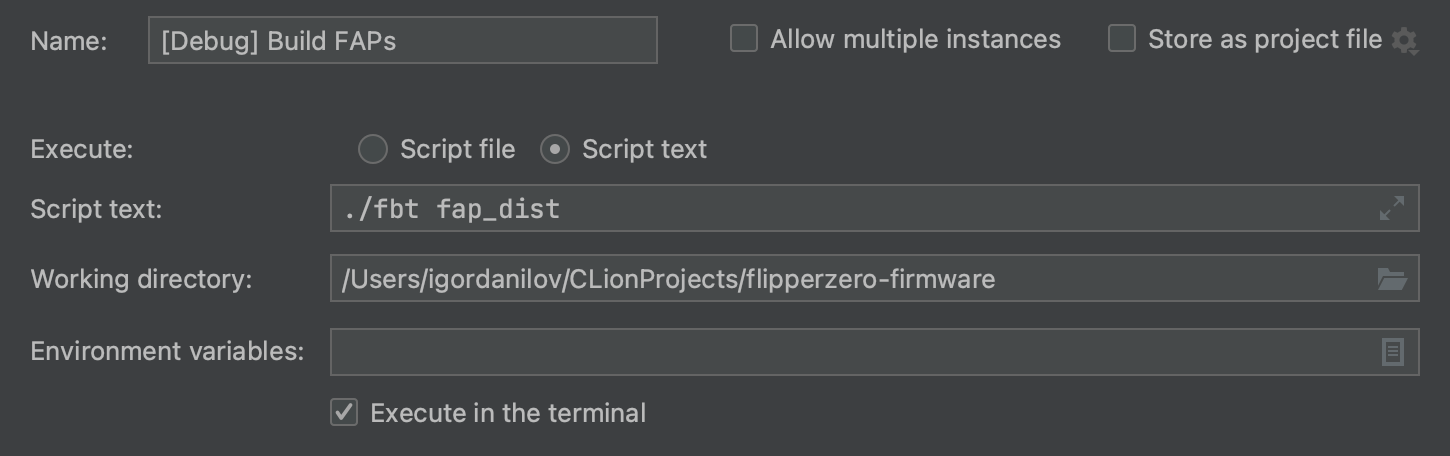1450x456 pixels.
Task: Browse for working directory folder
Action: point(1391,279)
